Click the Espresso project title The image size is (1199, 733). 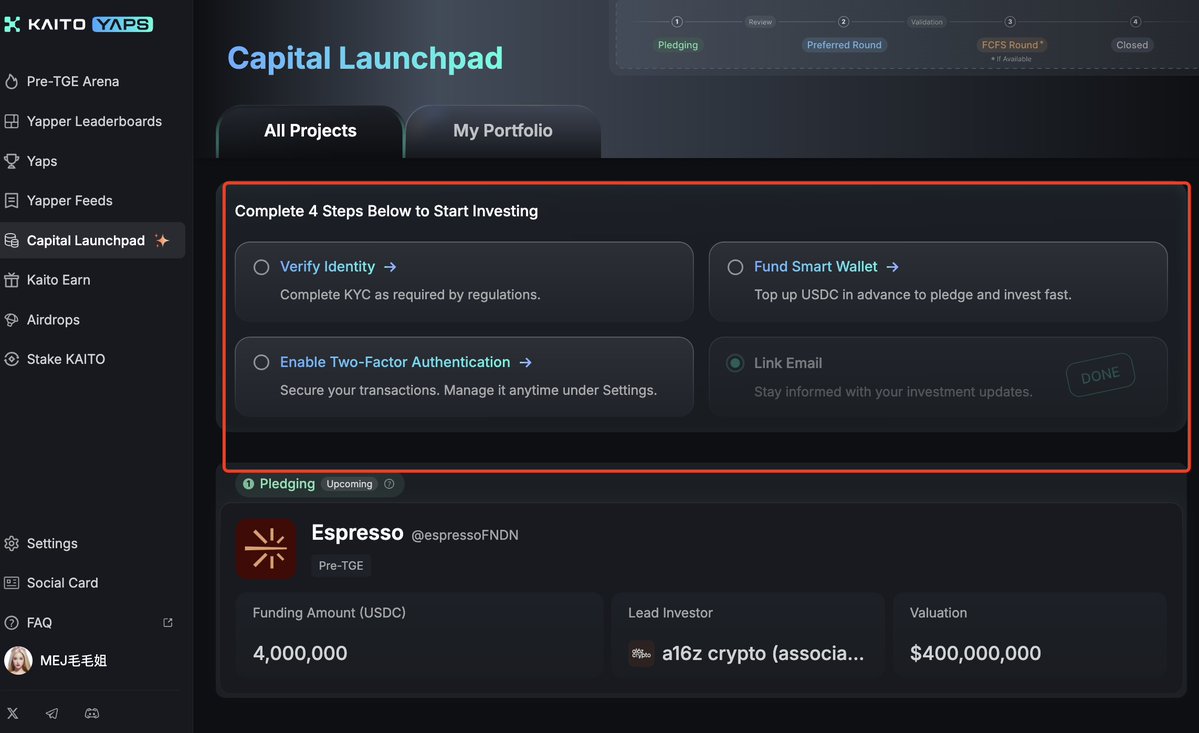[x=357, y=533]
